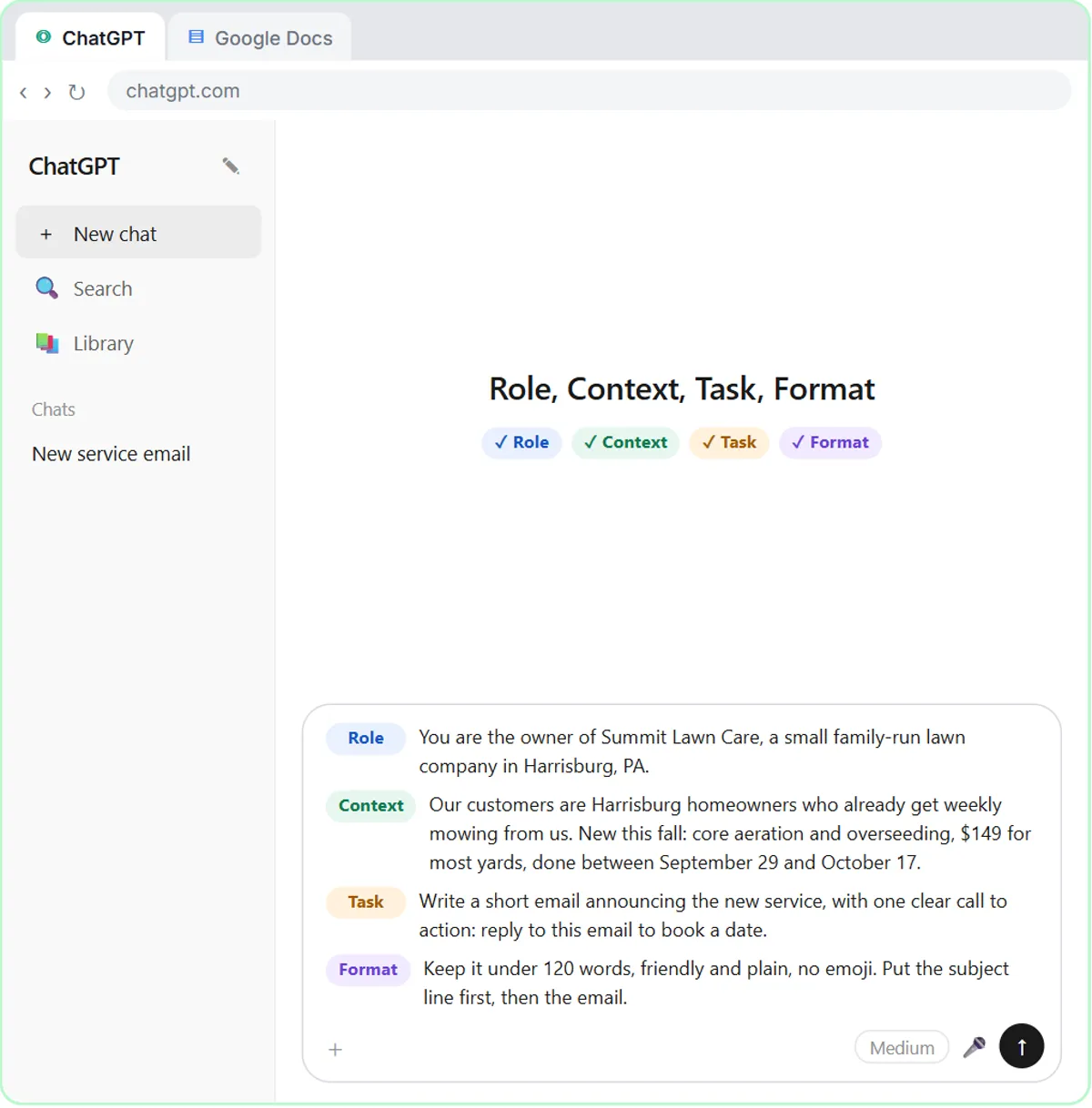Open the Medium effort selector
This screenshot has width=1092, height=1108.
point(902,1047)
